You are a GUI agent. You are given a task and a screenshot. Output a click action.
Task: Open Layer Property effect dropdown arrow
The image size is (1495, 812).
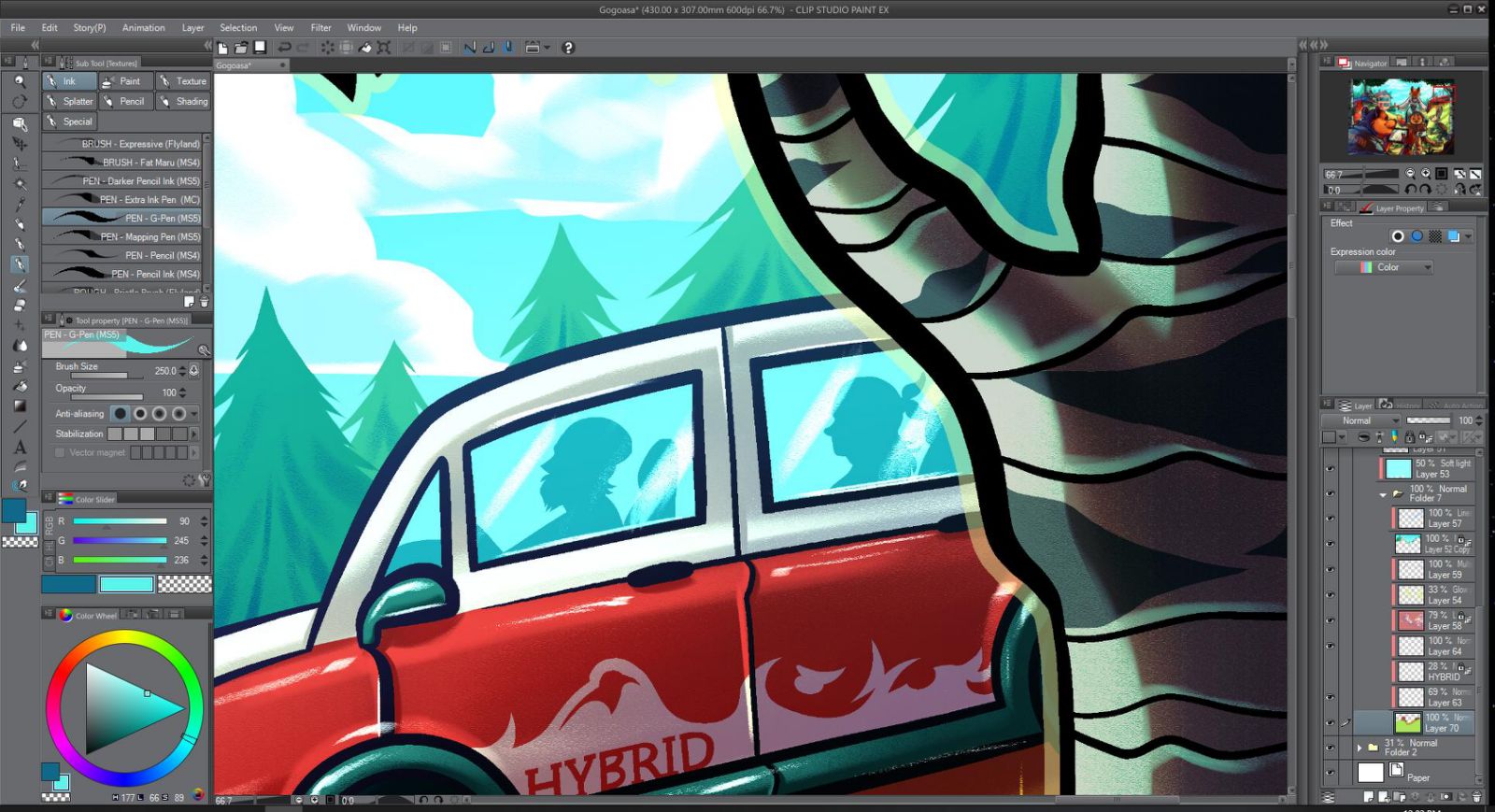1469,236
